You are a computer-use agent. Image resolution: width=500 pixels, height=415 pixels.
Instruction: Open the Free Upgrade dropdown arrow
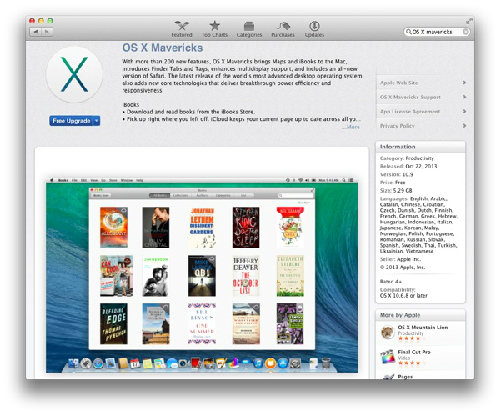coord(97,121)
